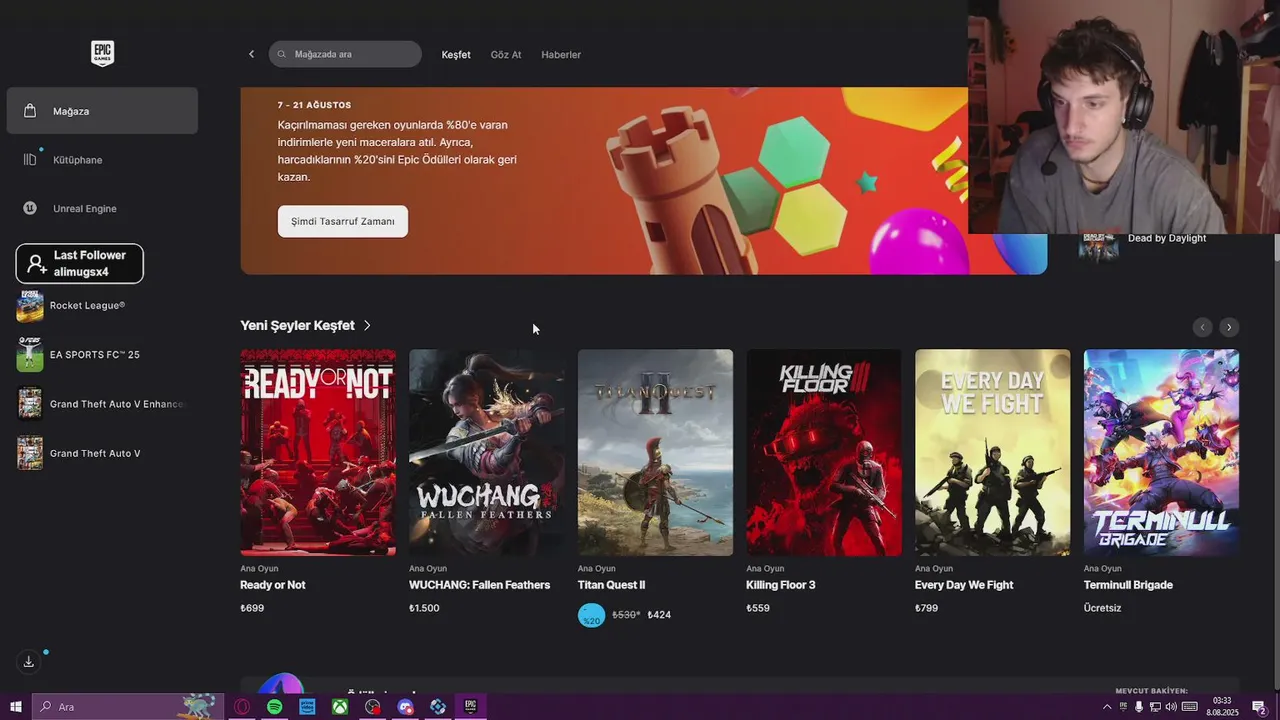Click the ₺424 discounted price
1280x720 pixels.
point(659,615)
